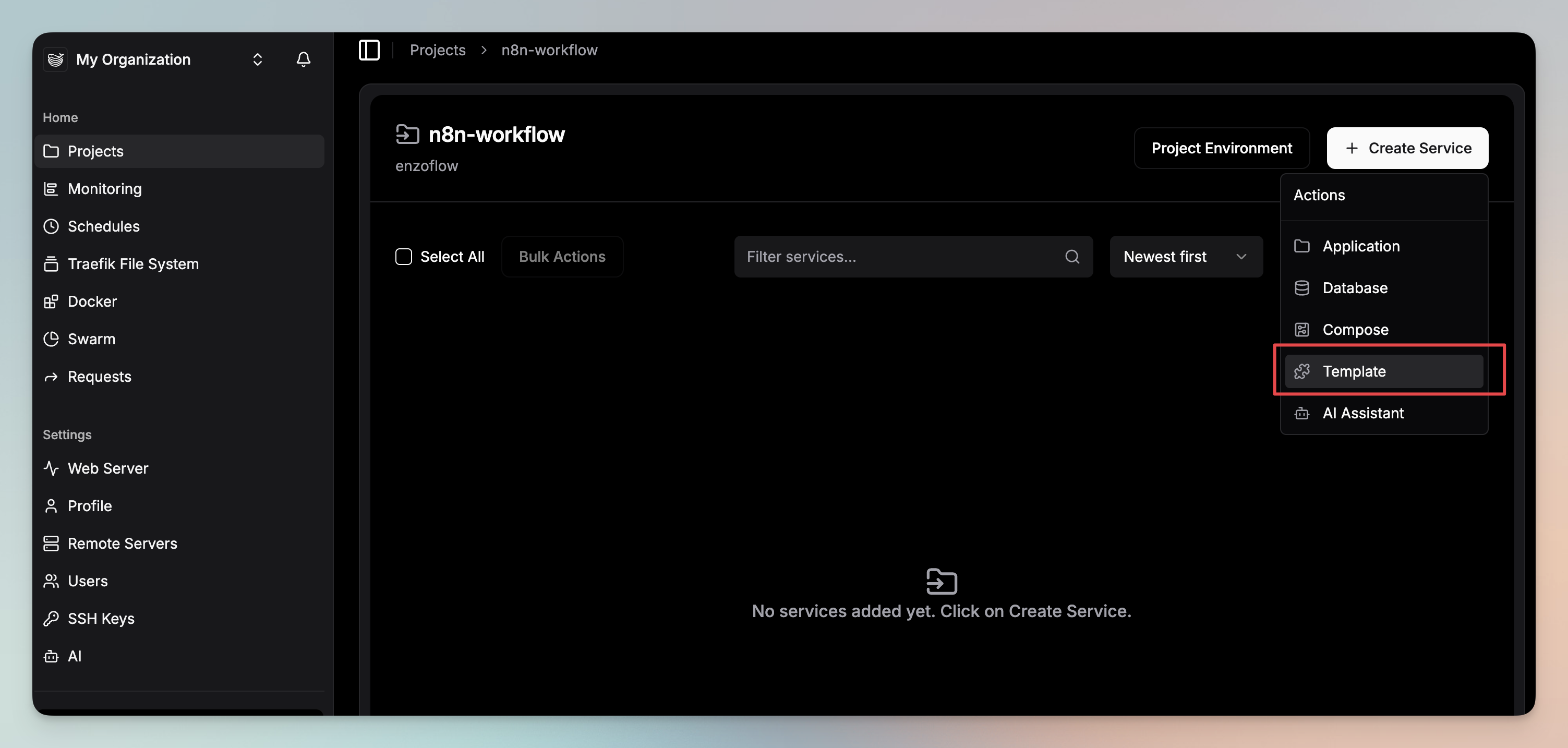Viewport: 1568px width, 748px height.
Task: Open Project Environment
Action: (1221, 148)
